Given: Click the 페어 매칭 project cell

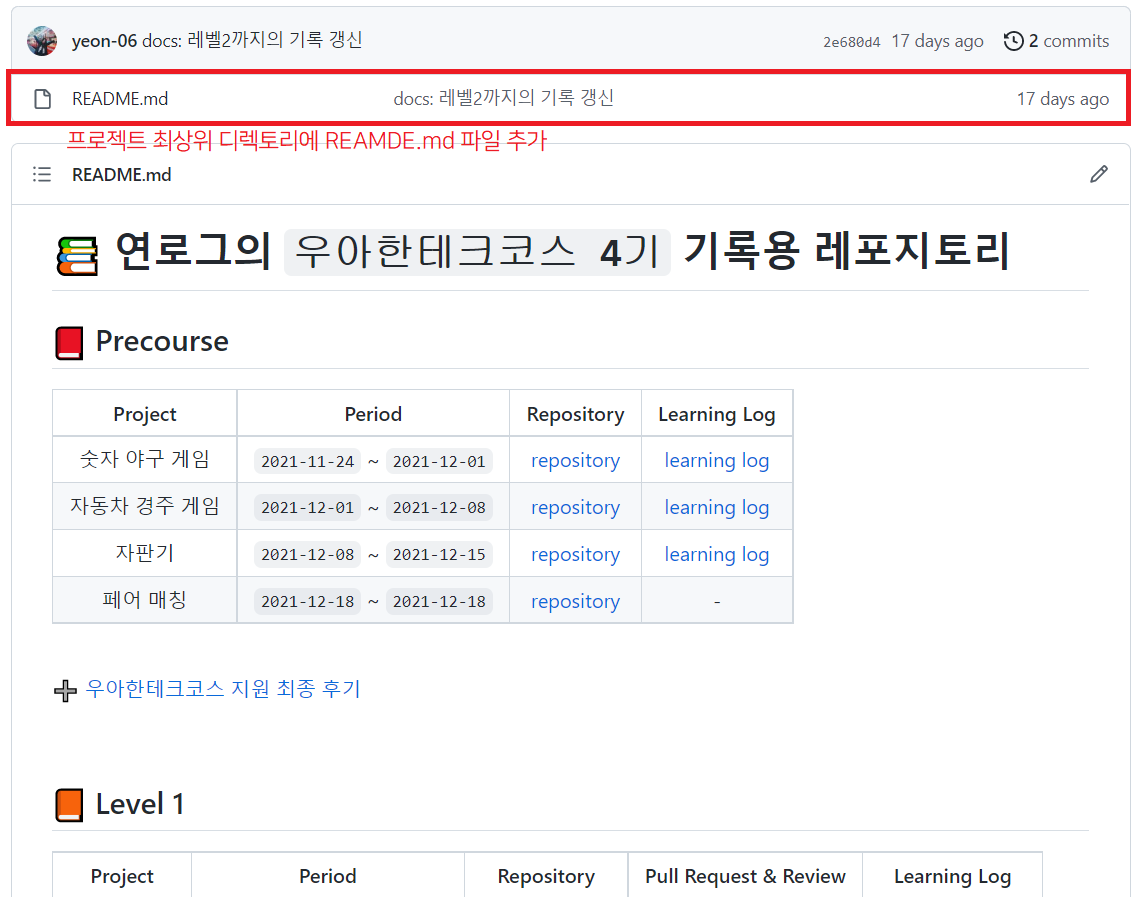Looking at the screenshot, I should click(144, 600).
